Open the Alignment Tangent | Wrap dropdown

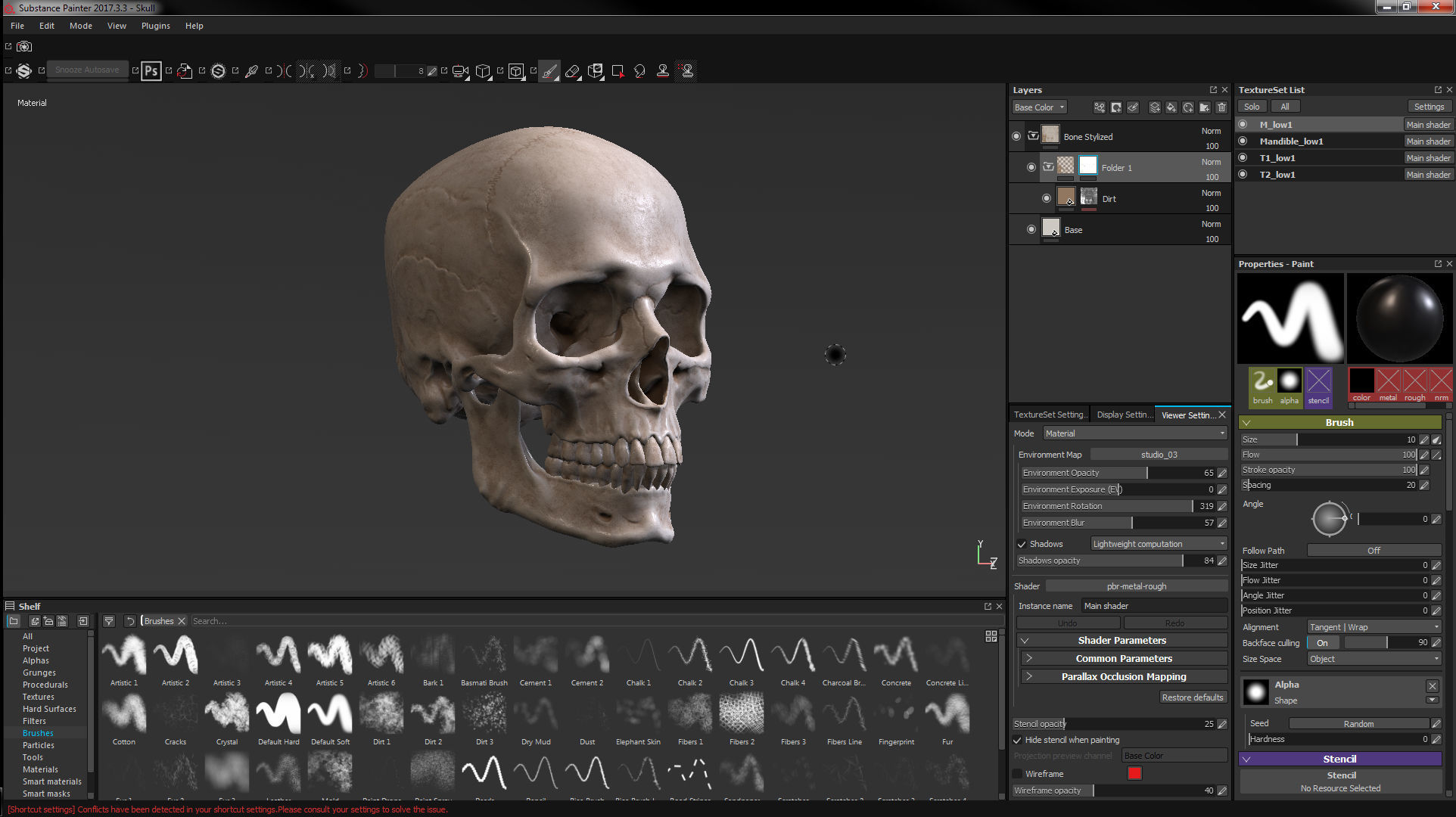pos(1374,627)
